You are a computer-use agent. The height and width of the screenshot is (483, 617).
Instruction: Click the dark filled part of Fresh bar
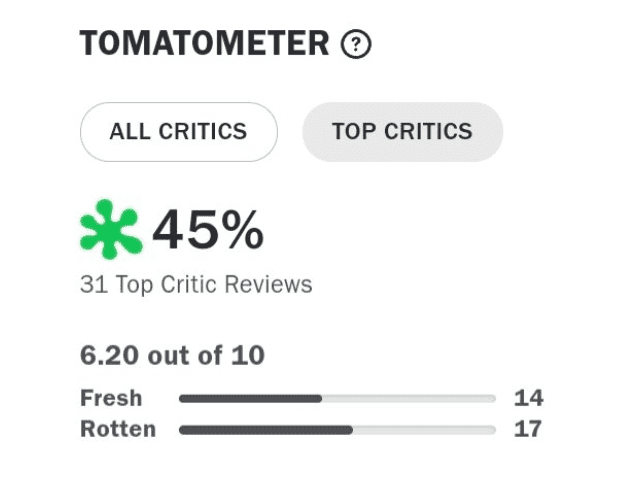pyautogui.click(x=250, y=398)
